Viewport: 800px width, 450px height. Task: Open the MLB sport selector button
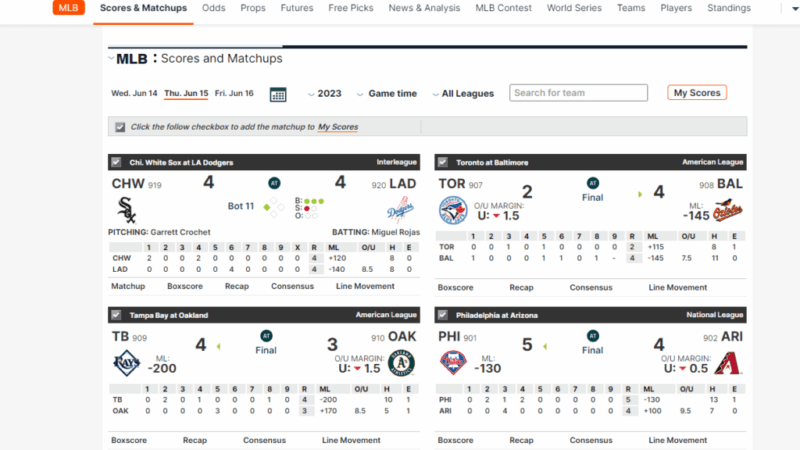[68, 8]
